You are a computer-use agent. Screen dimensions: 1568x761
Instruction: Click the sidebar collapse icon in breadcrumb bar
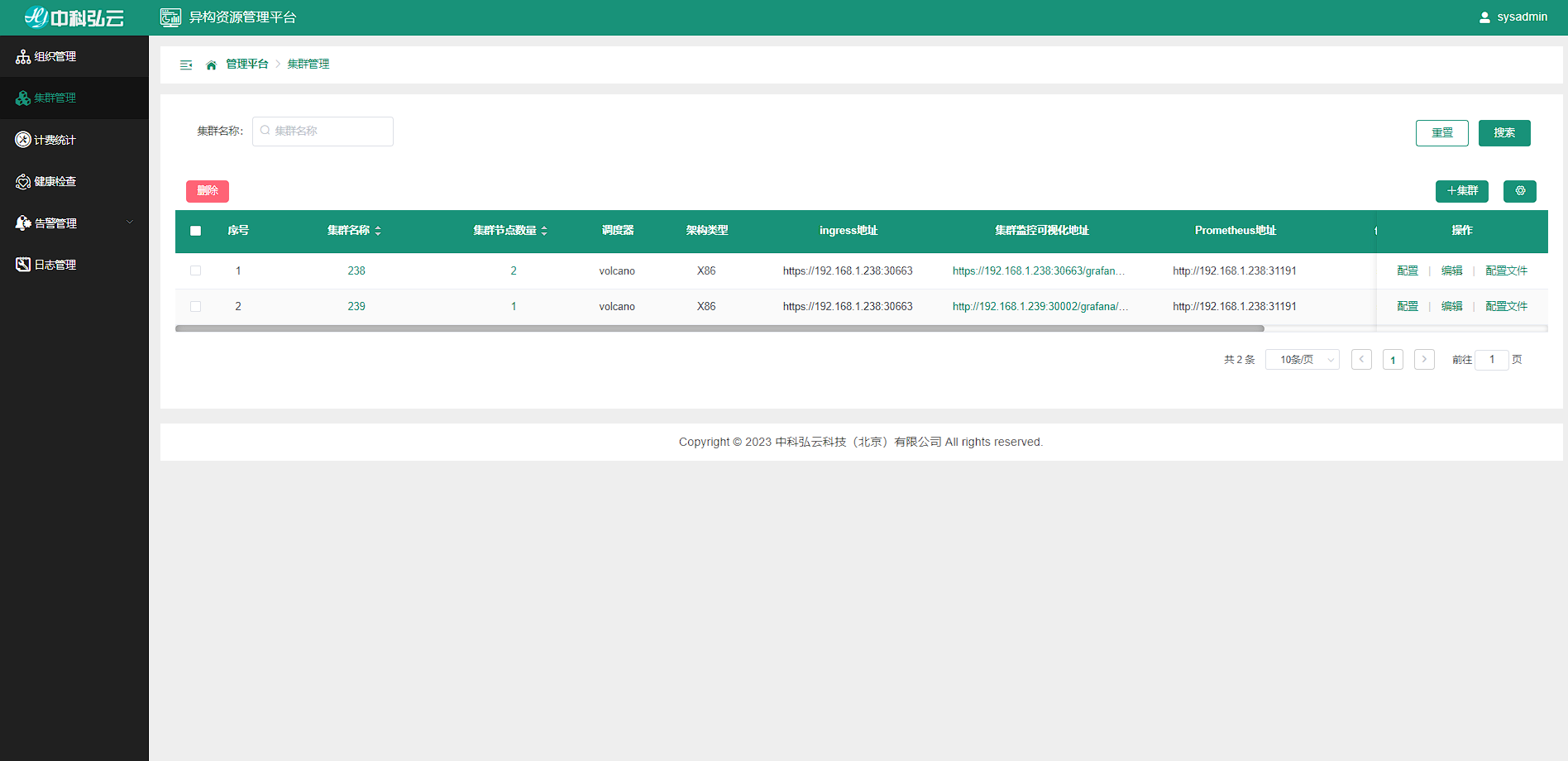186,65
